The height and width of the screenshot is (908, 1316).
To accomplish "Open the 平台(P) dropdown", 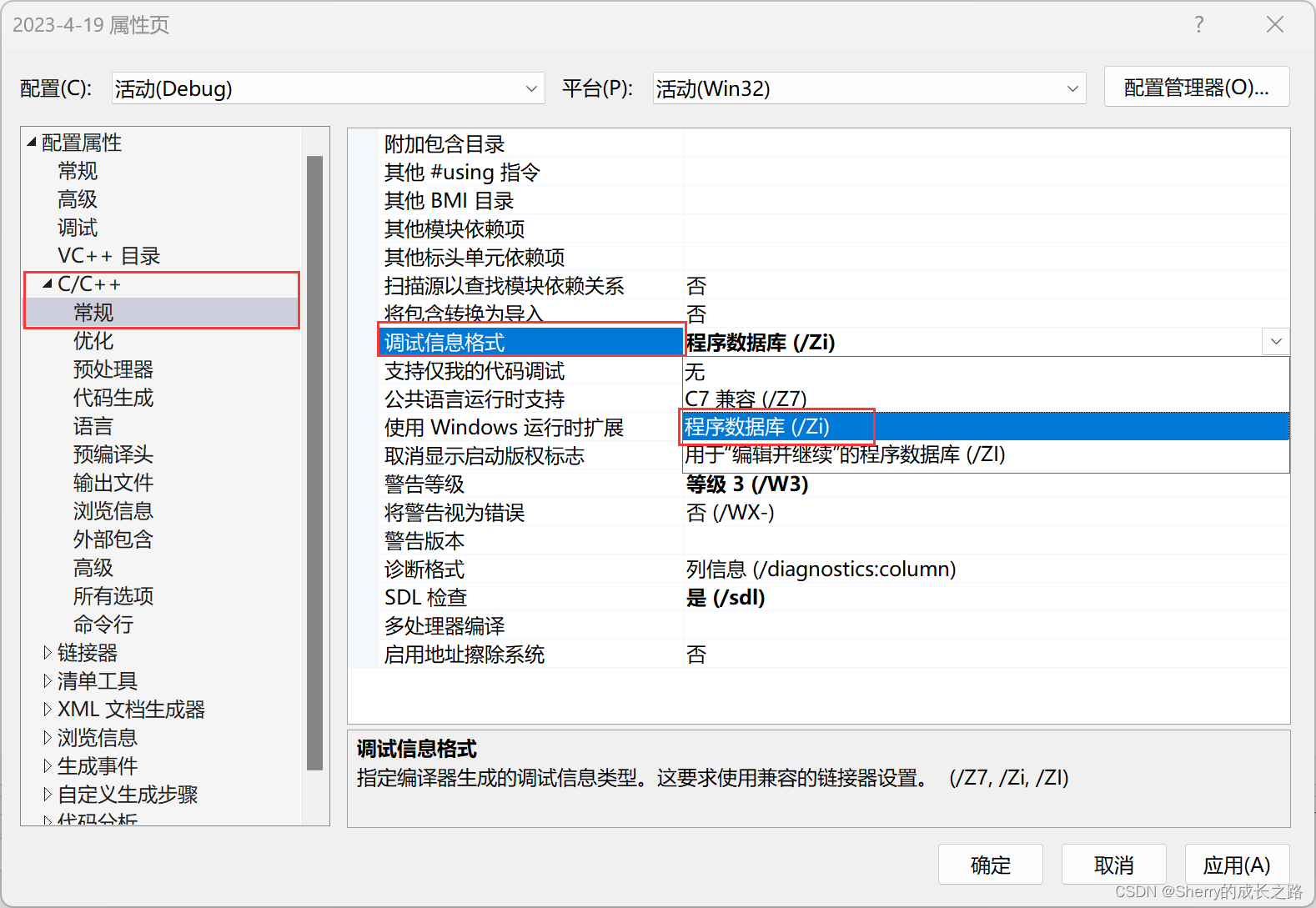I will tap(869, 88).
